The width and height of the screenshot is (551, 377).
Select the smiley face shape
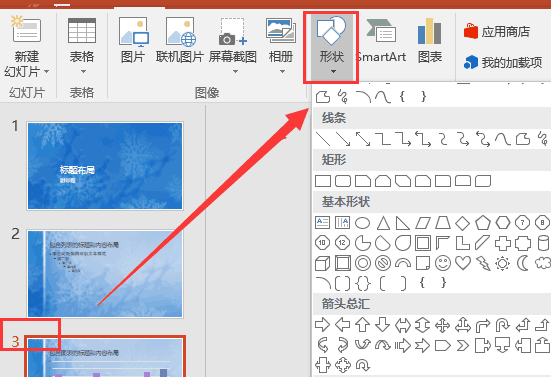tap(443, 263)
